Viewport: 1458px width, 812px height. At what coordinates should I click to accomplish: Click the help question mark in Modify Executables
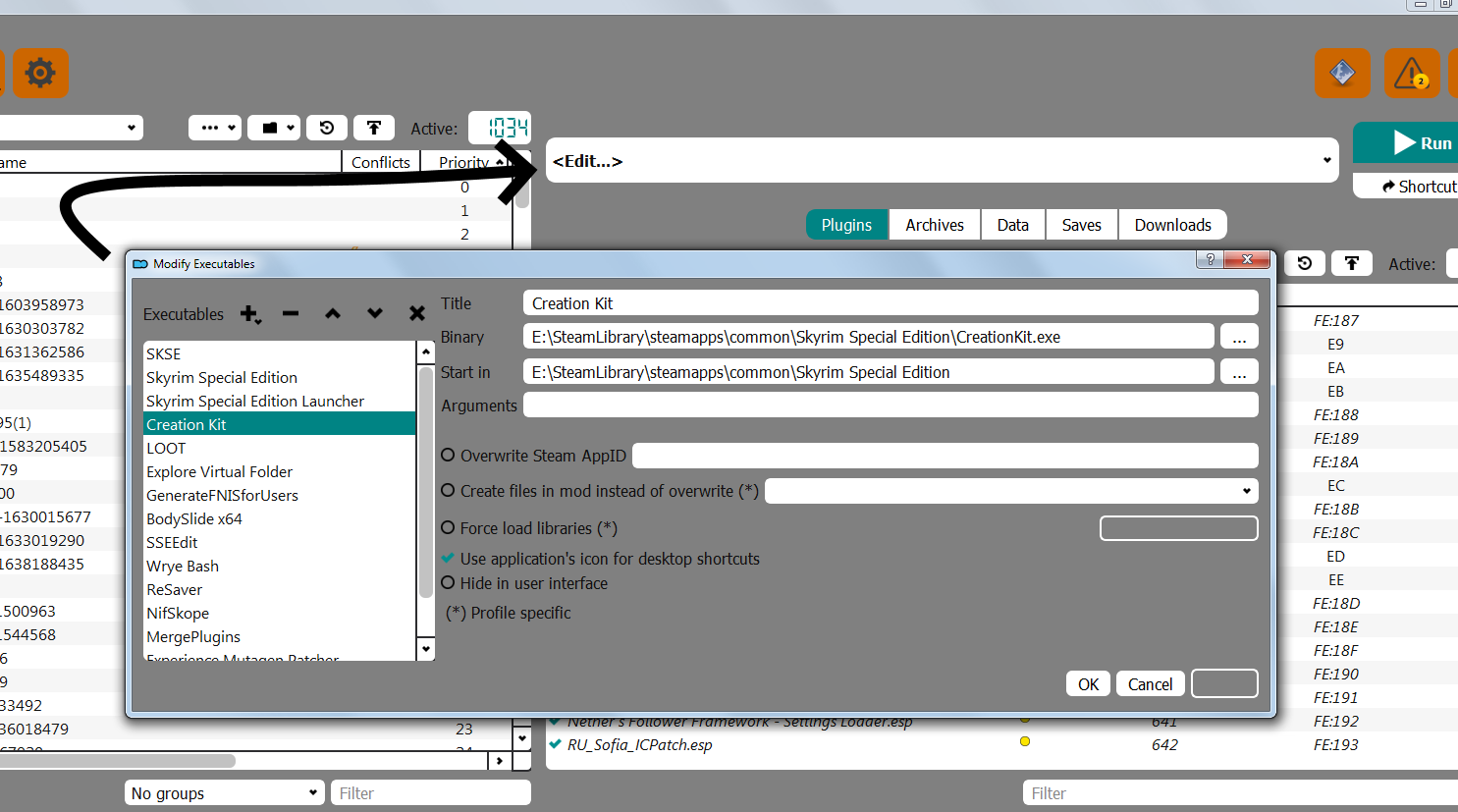tap(1211, 259)
